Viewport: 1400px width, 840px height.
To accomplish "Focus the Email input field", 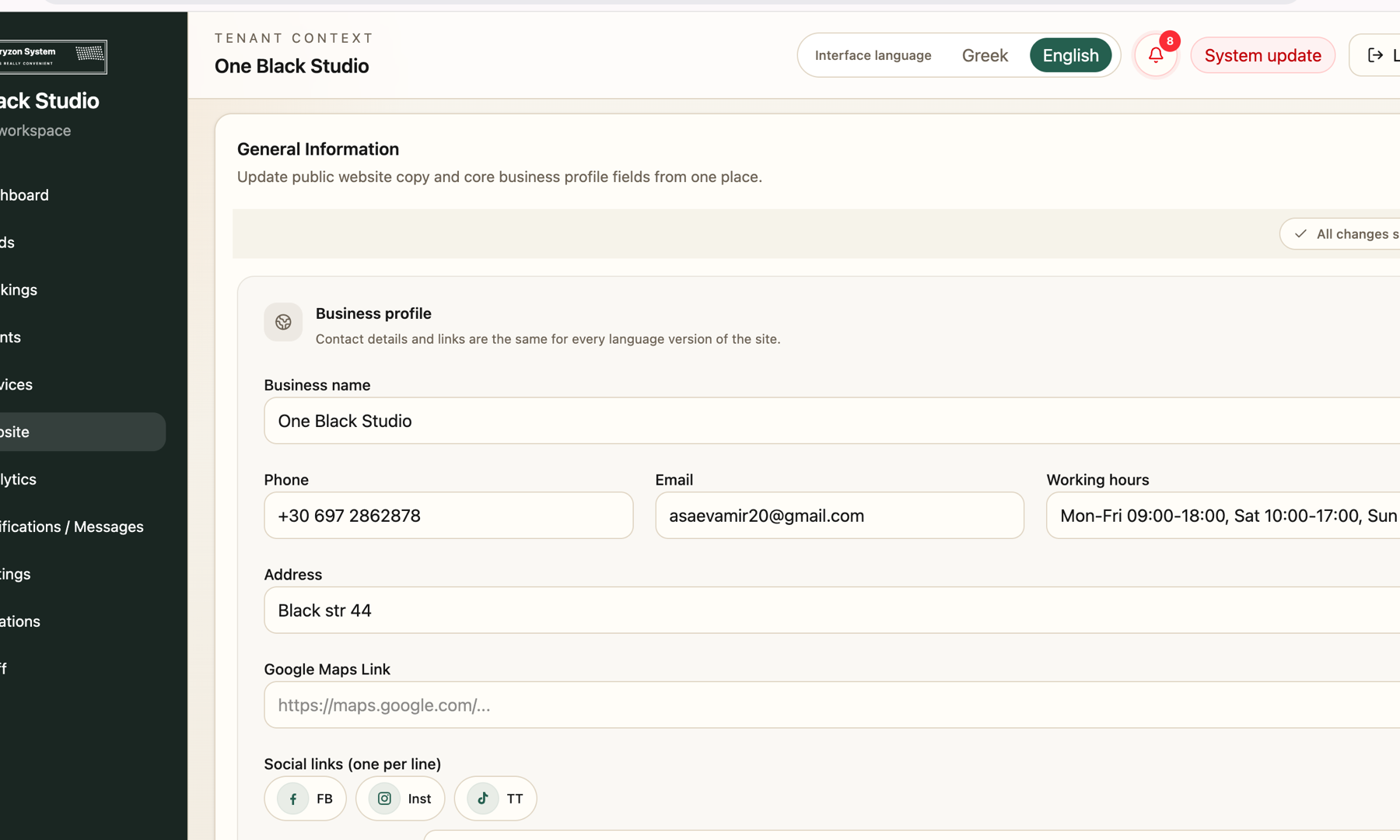I will (x=840, y=516).
